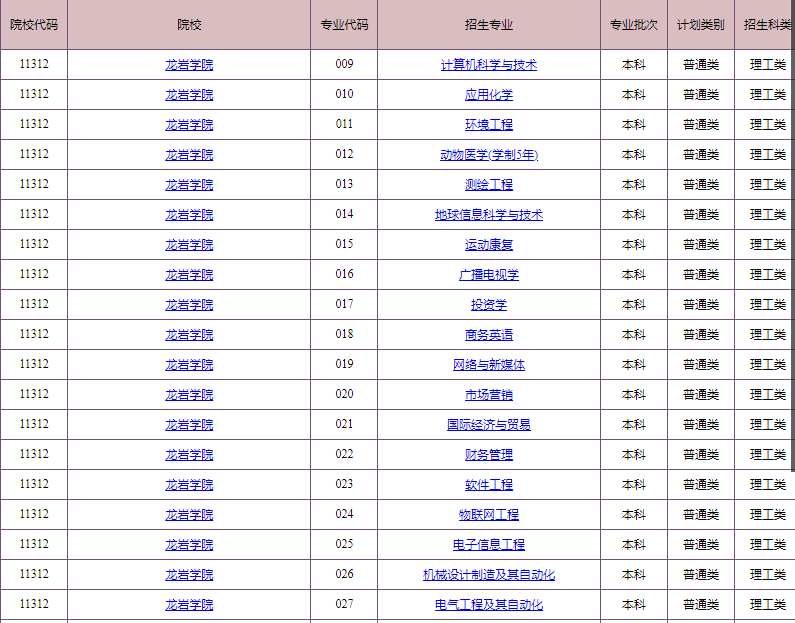The image size is (795, 623).
Task: Open the 运动康复 major link
Action: pos(489,245)
